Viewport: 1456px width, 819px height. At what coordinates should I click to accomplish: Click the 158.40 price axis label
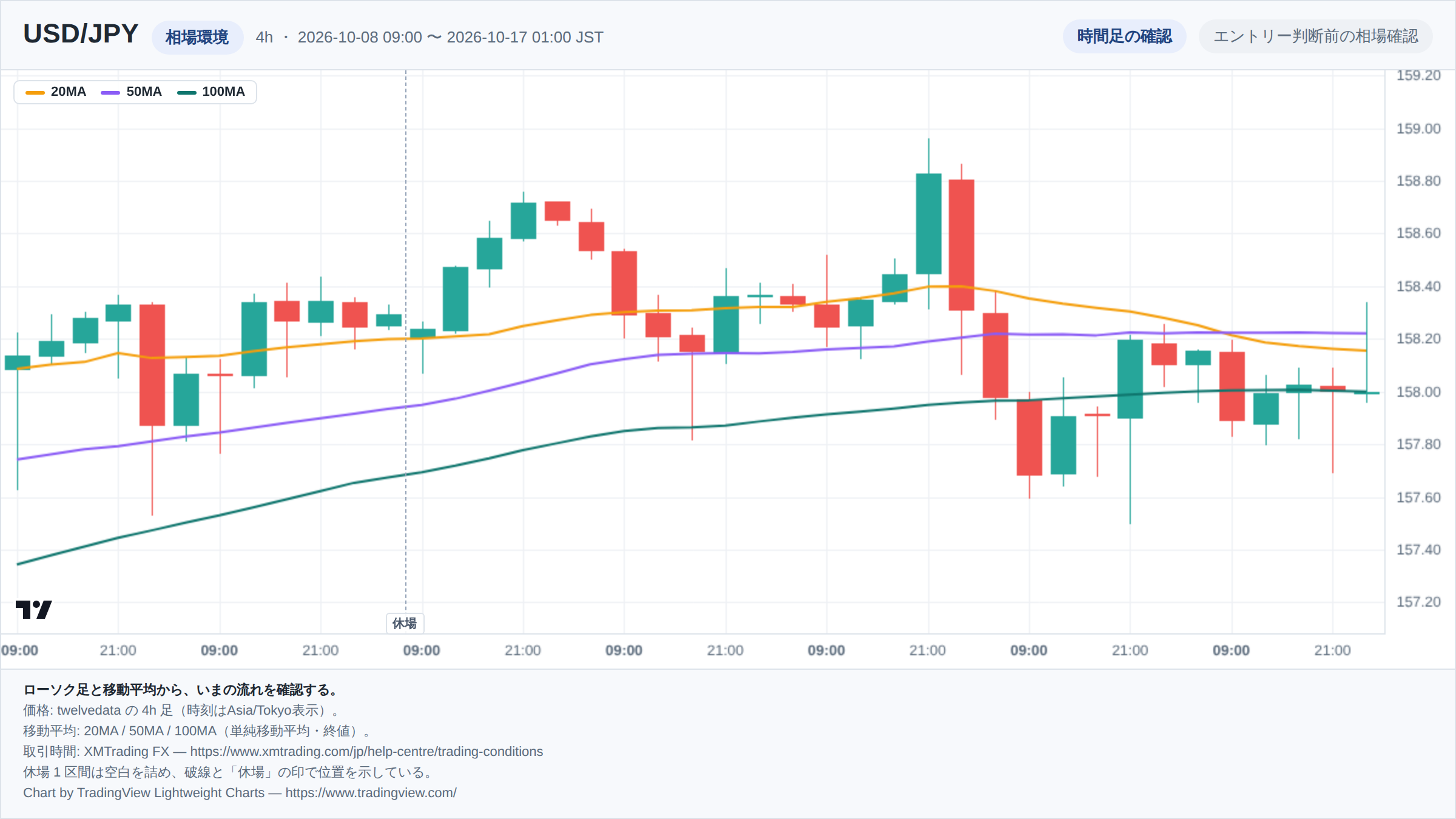point(1418,286)
